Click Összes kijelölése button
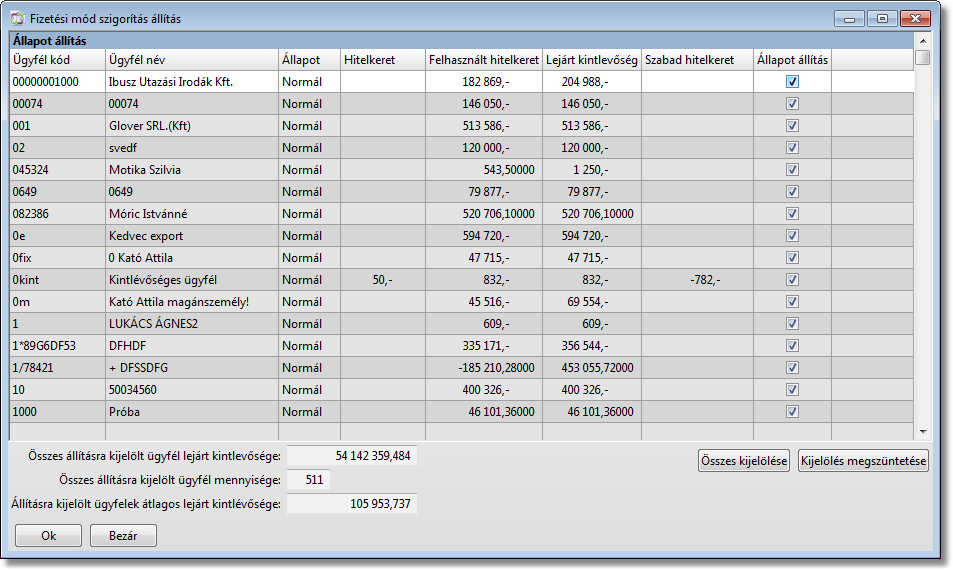 pos(744,461)
